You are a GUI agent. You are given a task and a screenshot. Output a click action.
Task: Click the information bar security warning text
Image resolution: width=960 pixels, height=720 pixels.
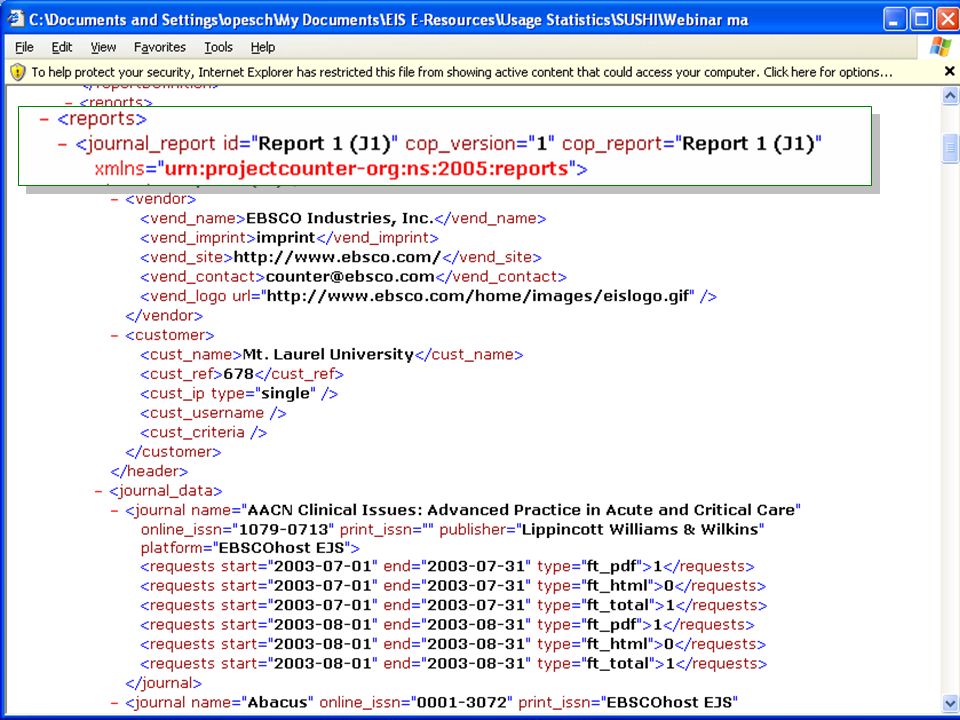[462, 72]
